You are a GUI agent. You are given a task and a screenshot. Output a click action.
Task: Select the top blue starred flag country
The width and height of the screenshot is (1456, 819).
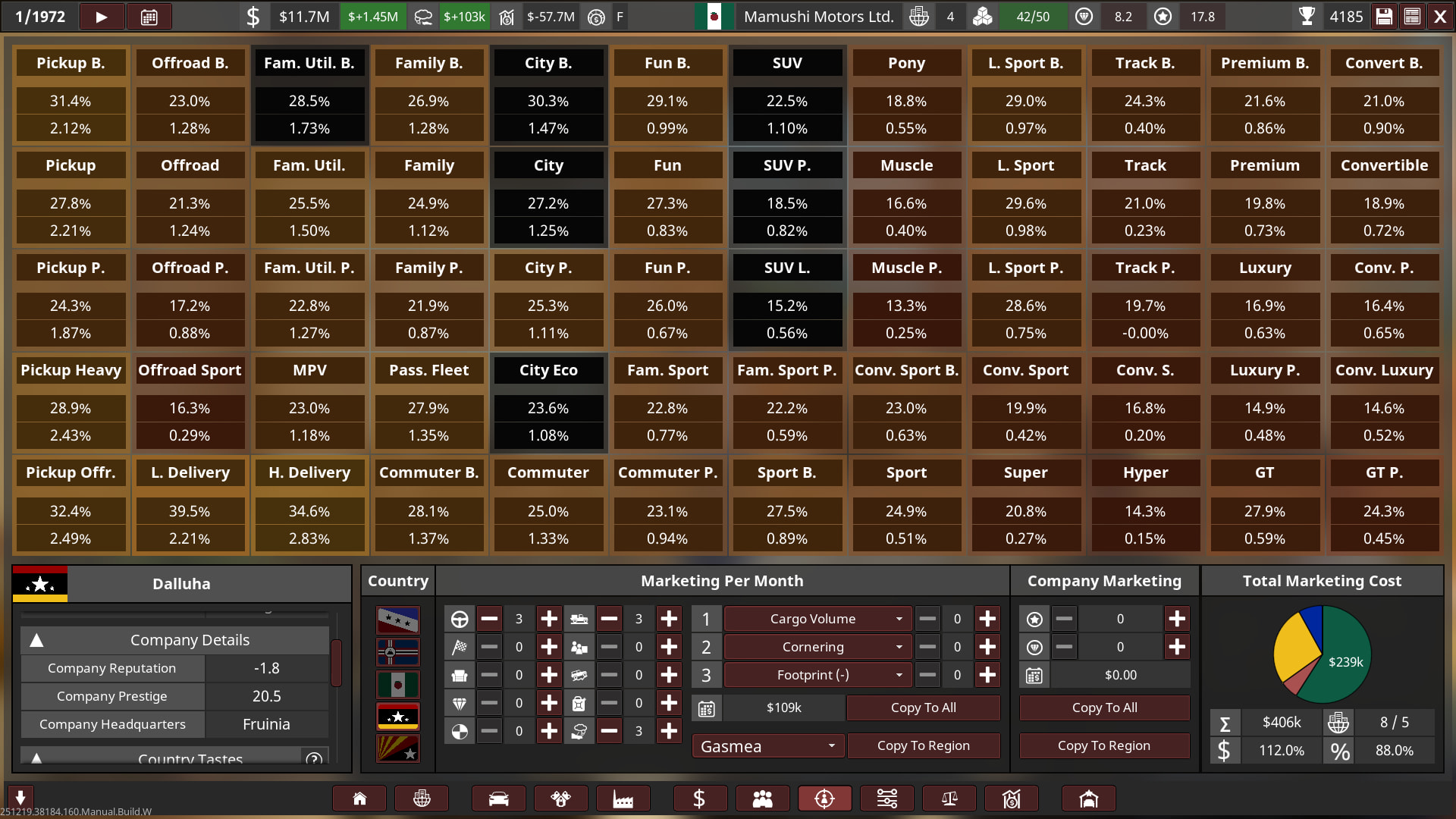click(398, 620)
